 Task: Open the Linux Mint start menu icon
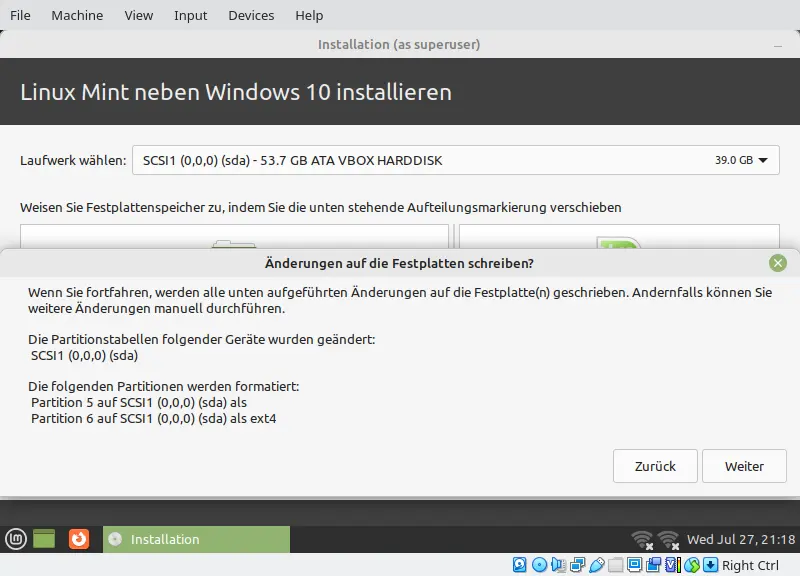coord(16,539)
